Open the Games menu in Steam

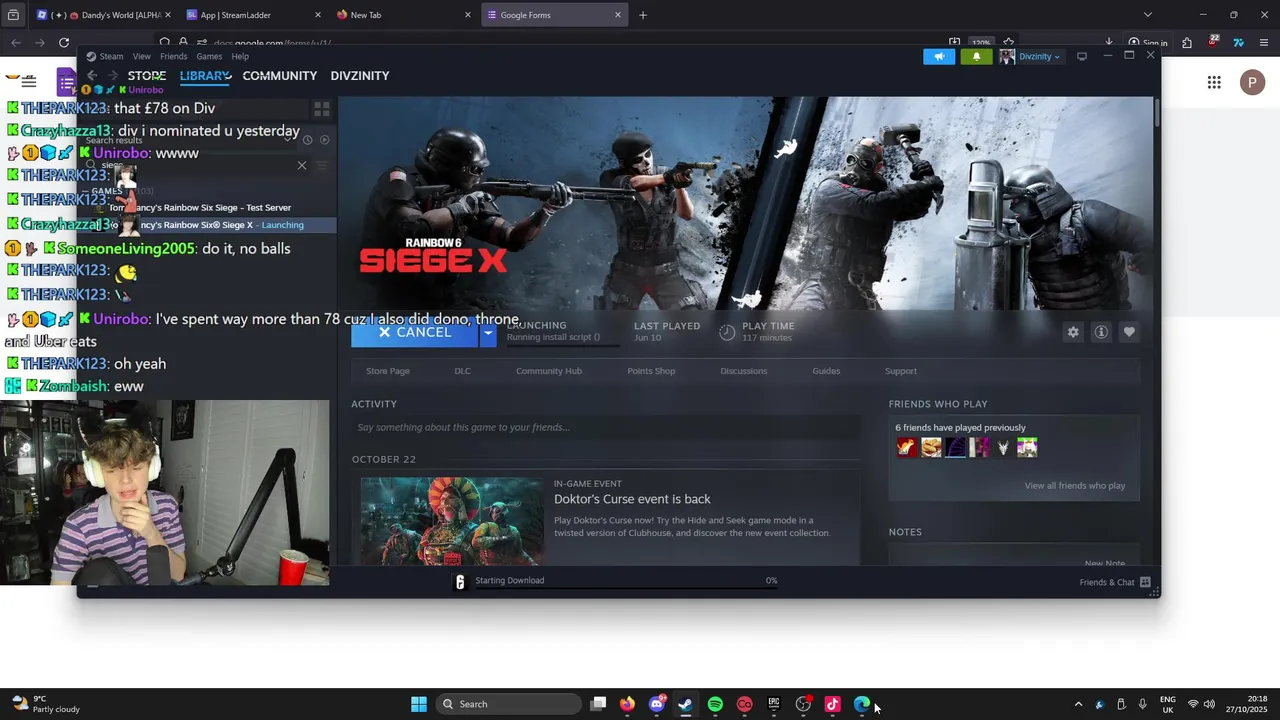[x=209, y=57]
